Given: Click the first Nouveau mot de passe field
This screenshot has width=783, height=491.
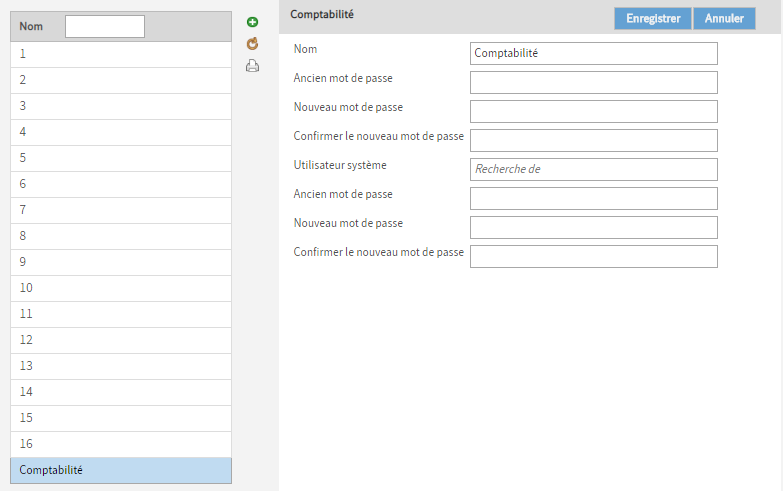Looking at the screenshot, I should pyautogui.click(x=594, y=111).
